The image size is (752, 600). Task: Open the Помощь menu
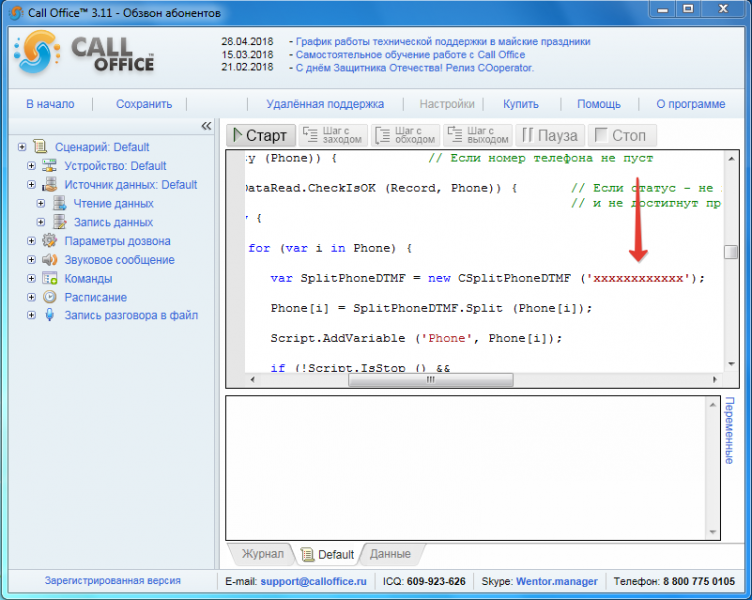coord(599,104)
